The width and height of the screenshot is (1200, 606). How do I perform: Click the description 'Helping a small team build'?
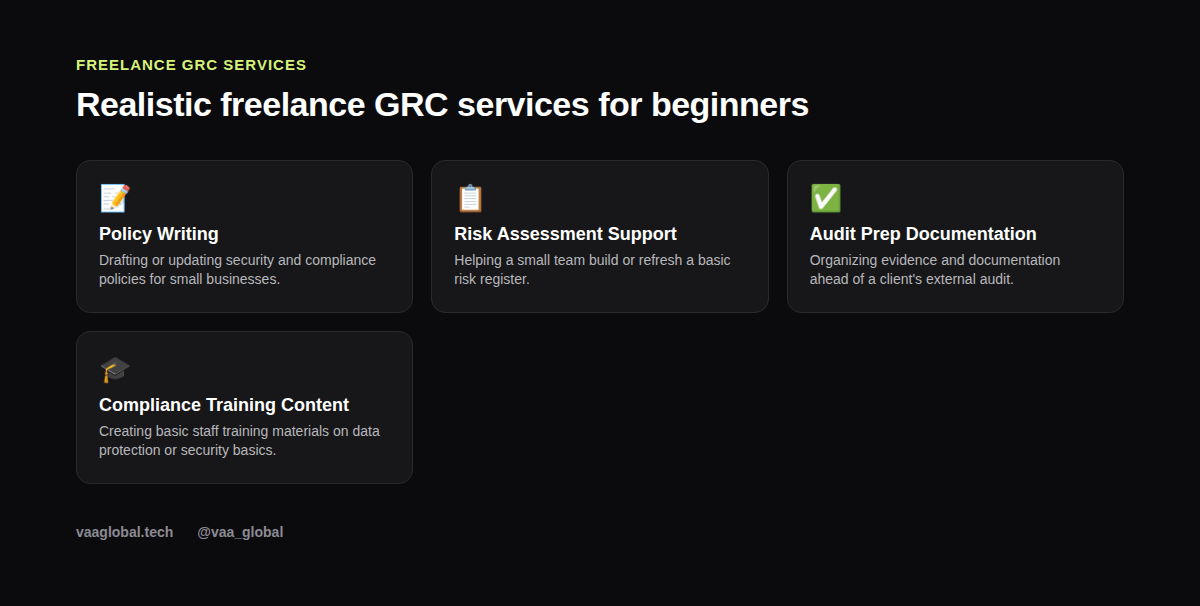pyautogui.click(x=592, y=270)
